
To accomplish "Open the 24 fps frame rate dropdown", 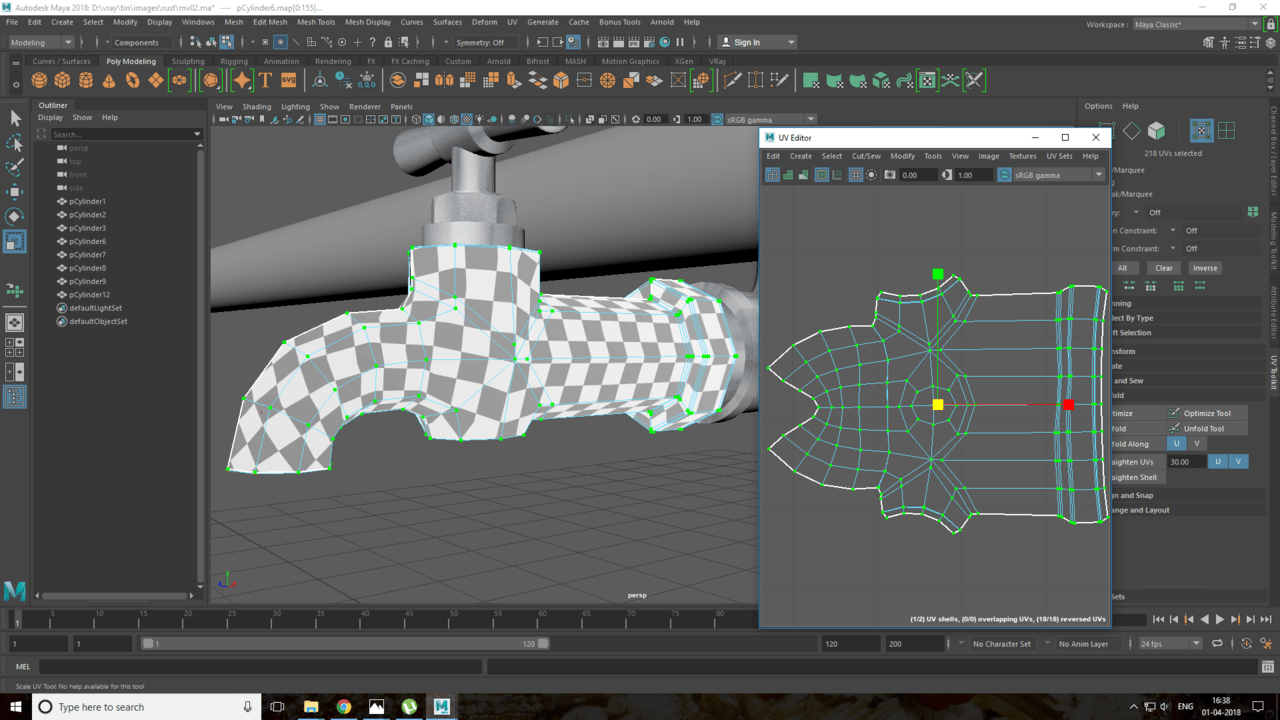I will click(x=1170, y=644).
